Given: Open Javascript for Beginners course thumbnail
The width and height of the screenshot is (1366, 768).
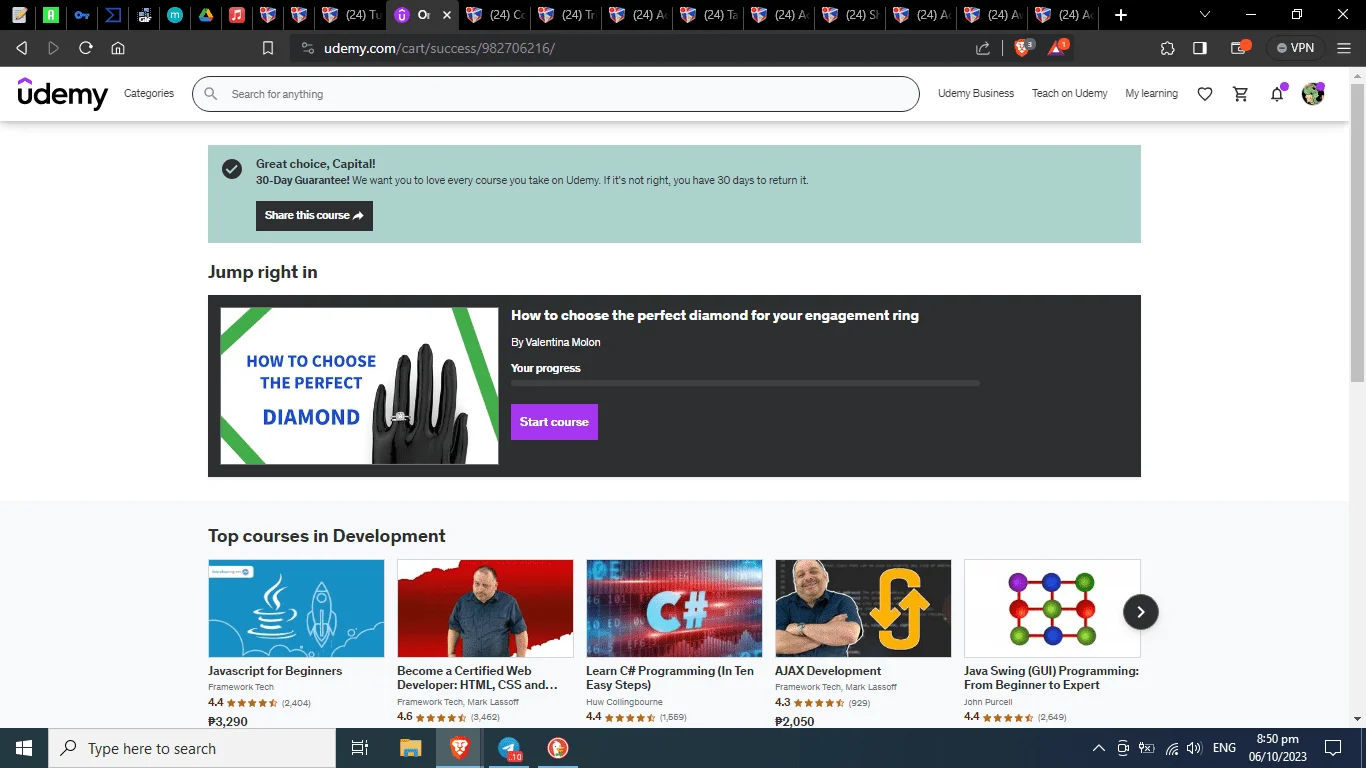Looking at the screenshot, I should click(x=296, y=608).
